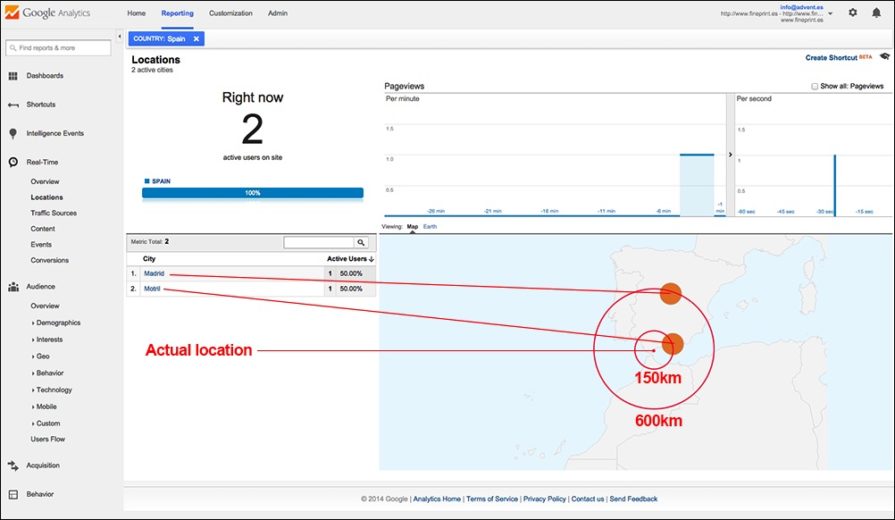Image resolution: width=895 pixels, height=520 pixels.
Task: Click the Acquisition arrows icon
Action: coord(13,465)
